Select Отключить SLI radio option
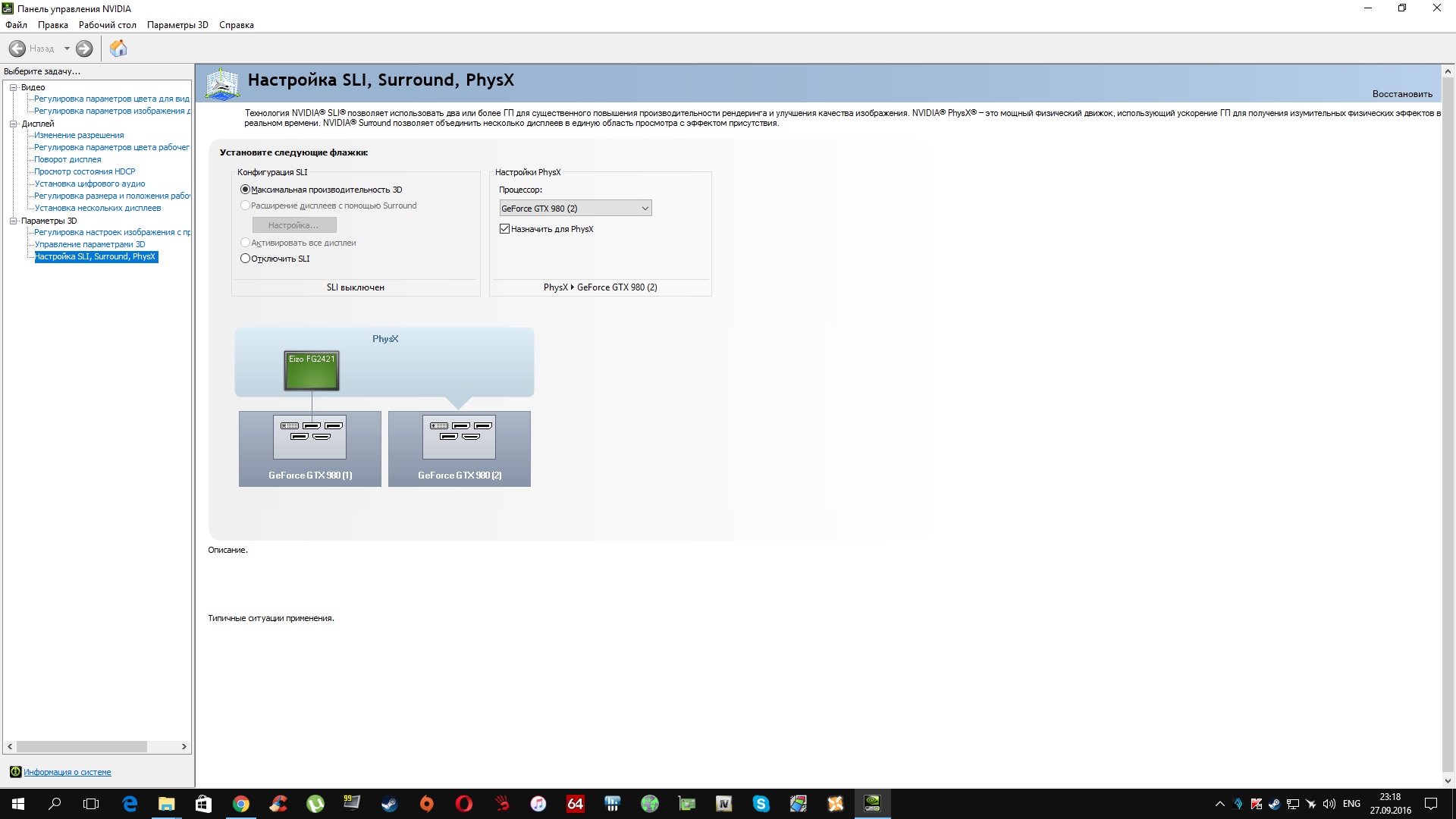This screenshot has height=819, width=1456. point(245,259)
